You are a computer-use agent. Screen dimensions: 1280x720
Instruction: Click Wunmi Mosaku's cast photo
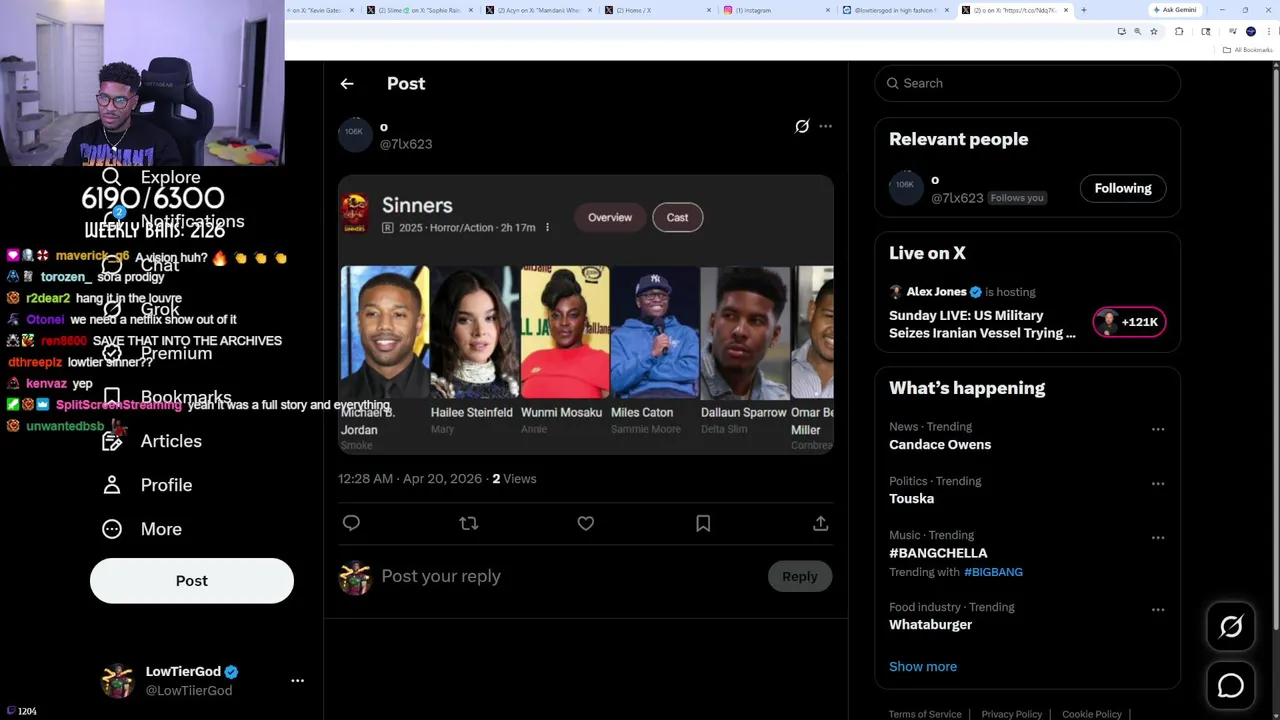tap(565, 333)
